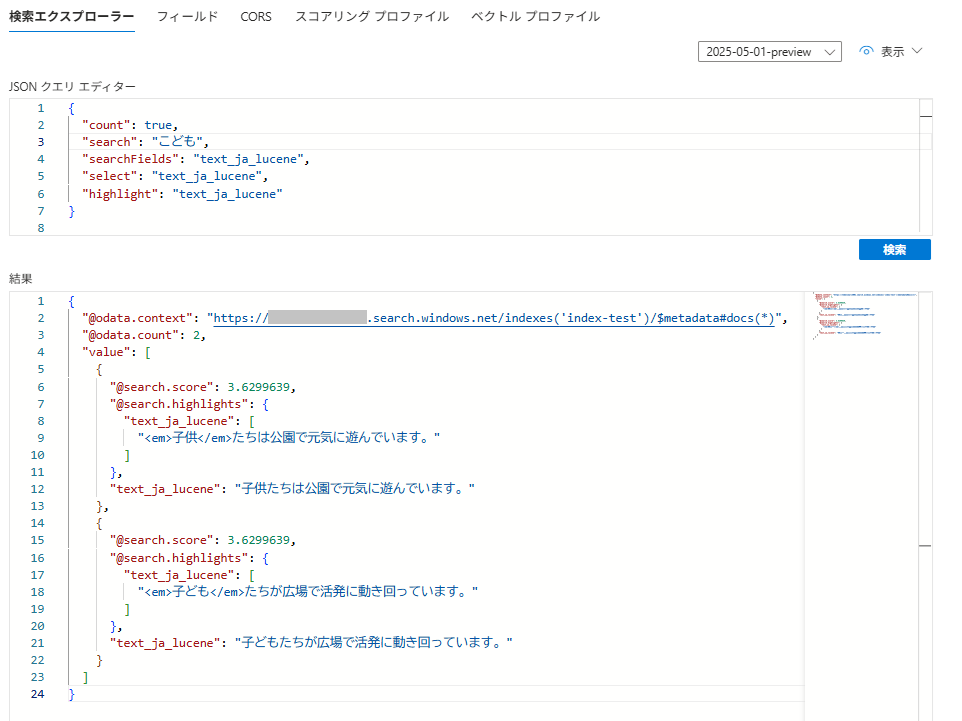Click the @search.highlights line, result line 16

[189, 558]
